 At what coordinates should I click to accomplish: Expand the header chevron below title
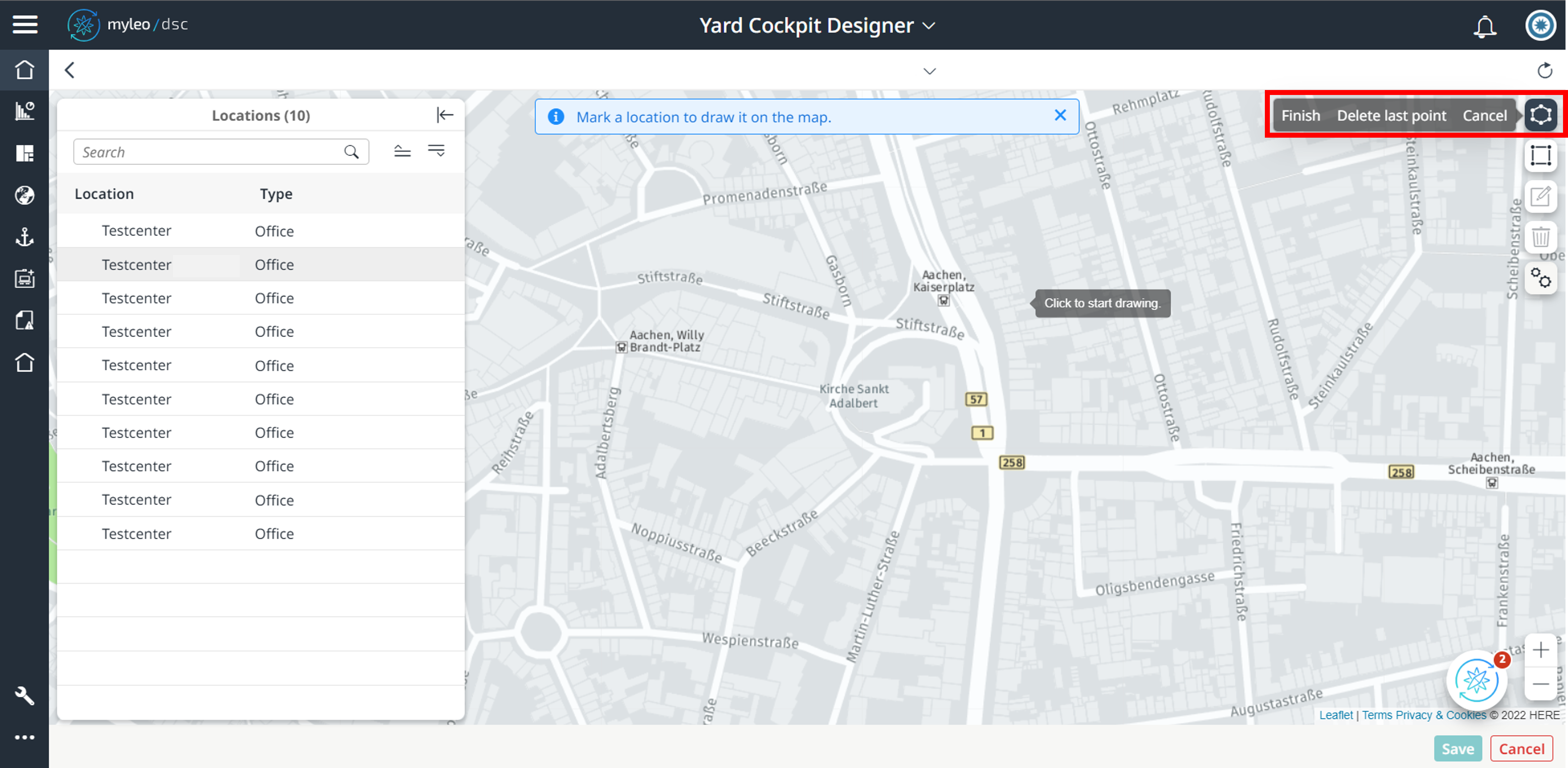pos(929,71)
